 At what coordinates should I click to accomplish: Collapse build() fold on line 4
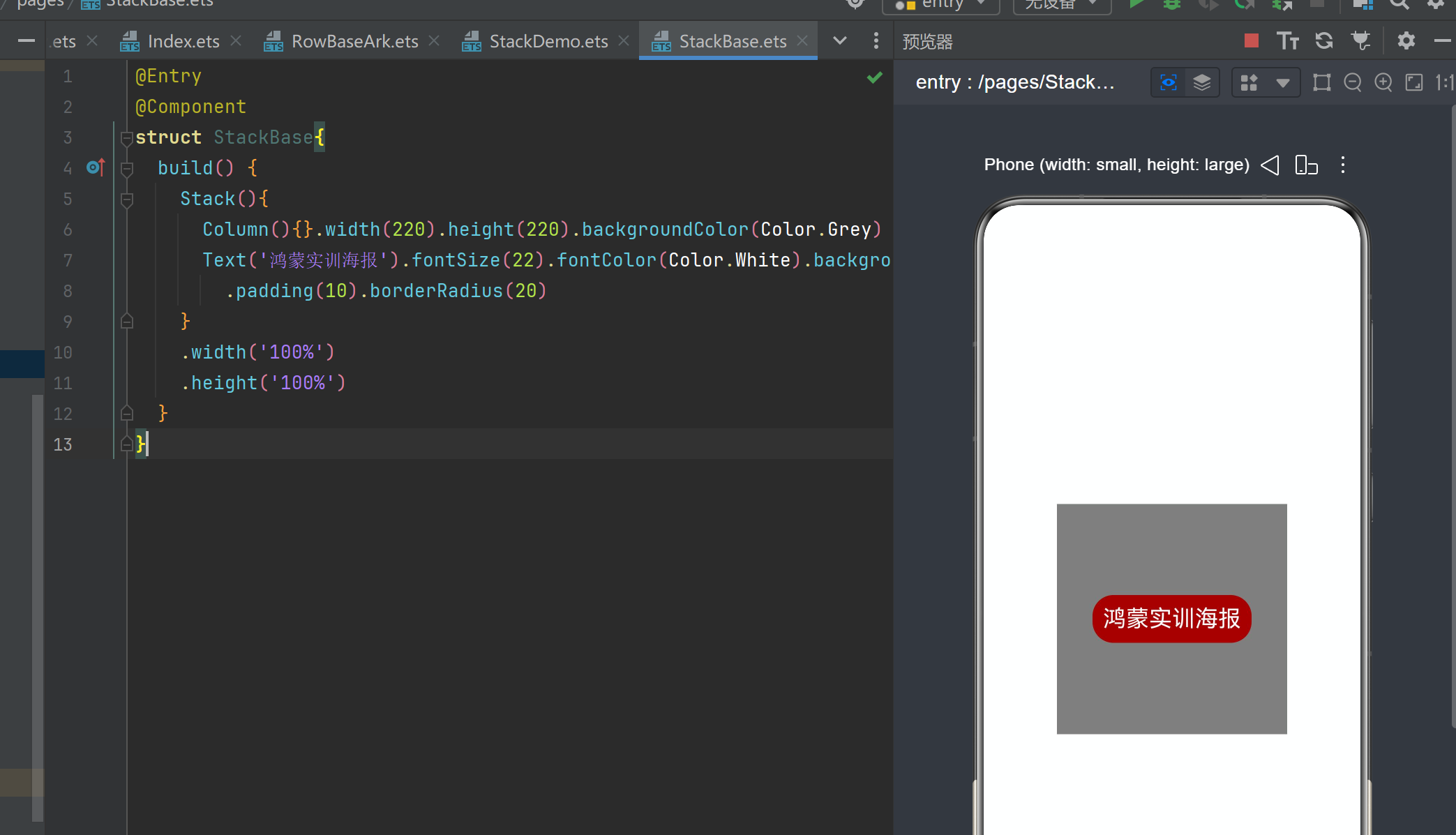pyautogui.click(x=127, y=169)
